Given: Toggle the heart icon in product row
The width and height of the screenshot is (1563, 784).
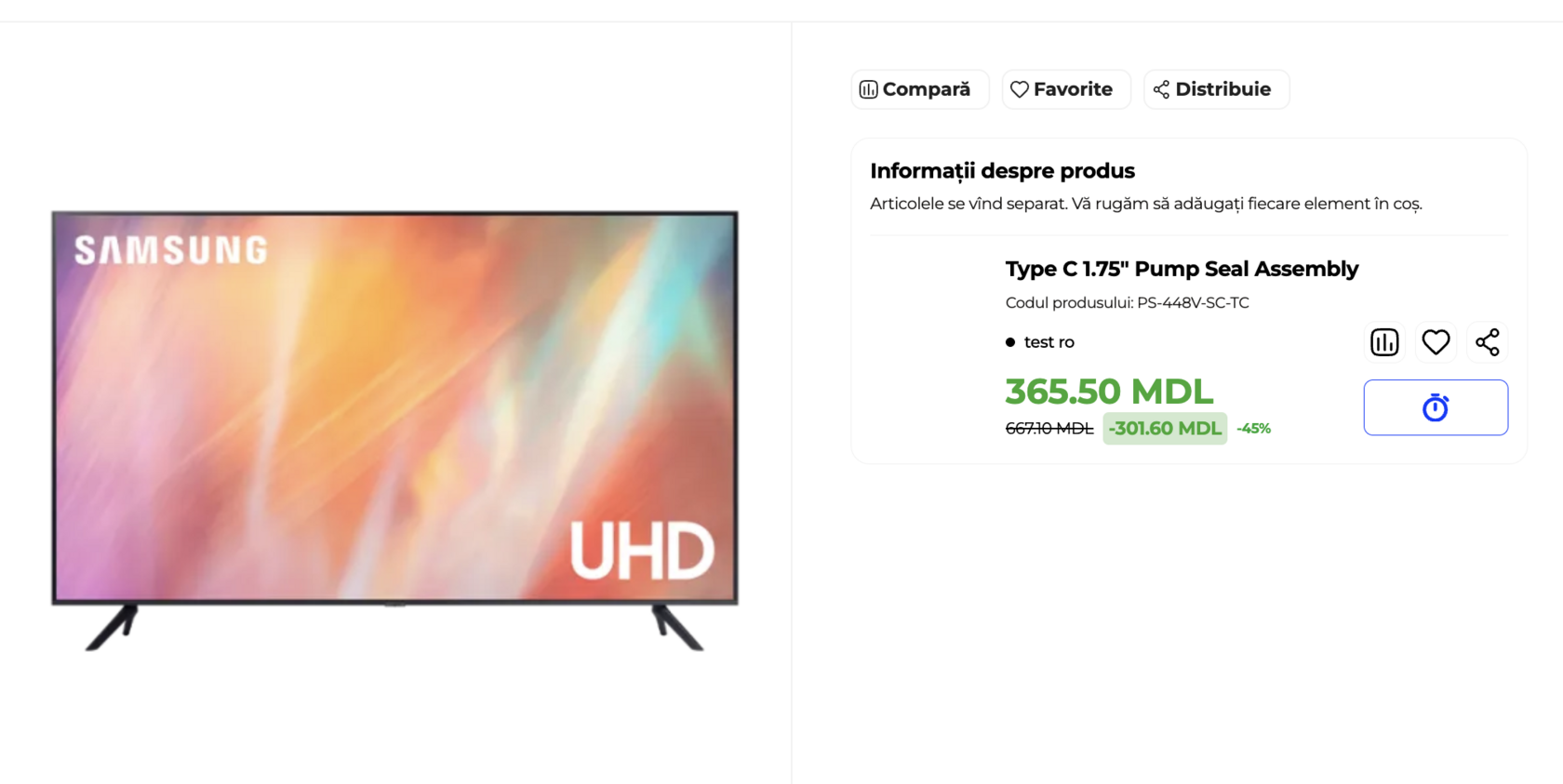Looking at the screenshot, I should coord(1436,342).
